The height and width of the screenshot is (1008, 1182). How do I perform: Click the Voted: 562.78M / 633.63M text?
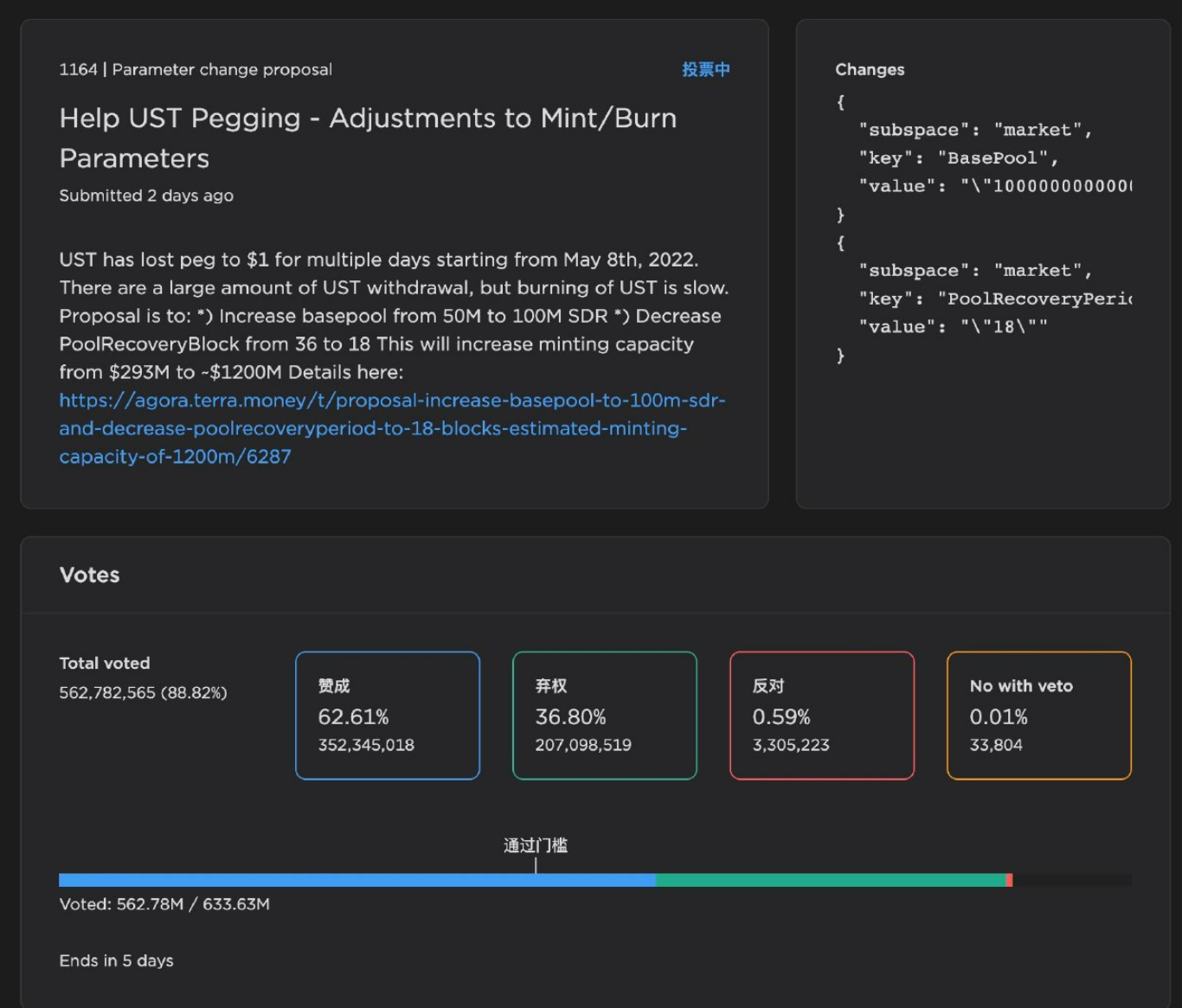click(x=164, y=903)
